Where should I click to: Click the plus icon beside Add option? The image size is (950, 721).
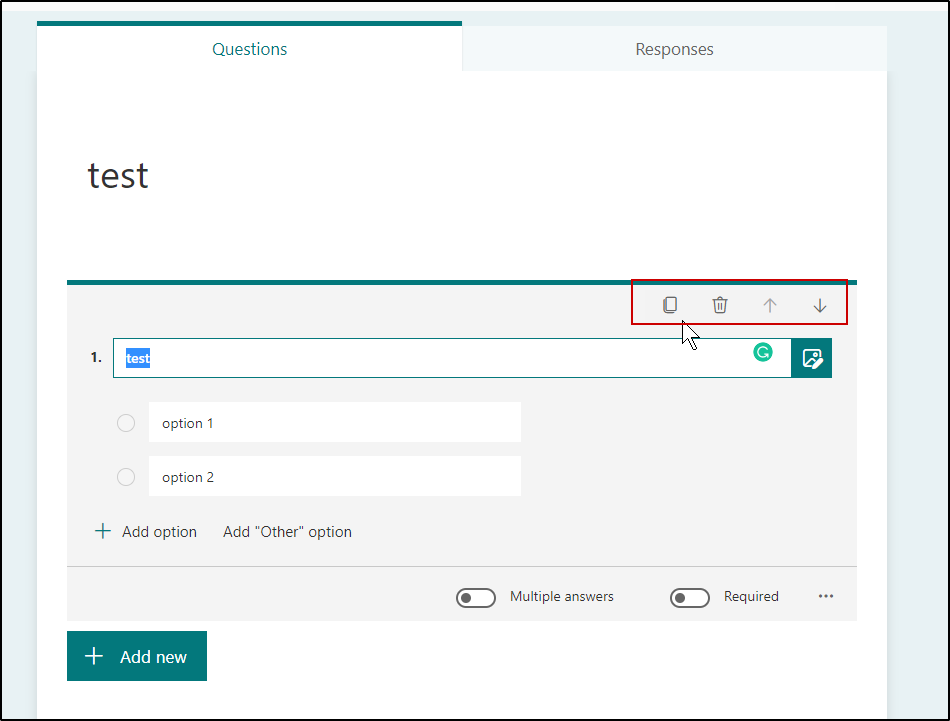[102, 531]
